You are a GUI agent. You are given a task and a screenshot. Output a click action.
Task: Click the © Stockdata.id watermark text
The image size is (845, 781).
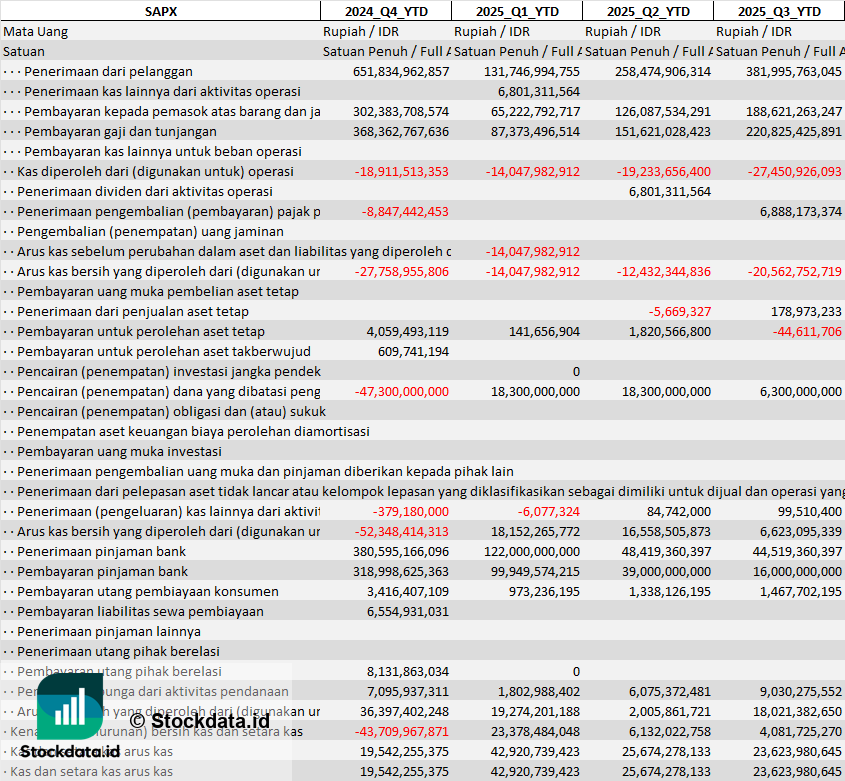click(x=199, y=720)
